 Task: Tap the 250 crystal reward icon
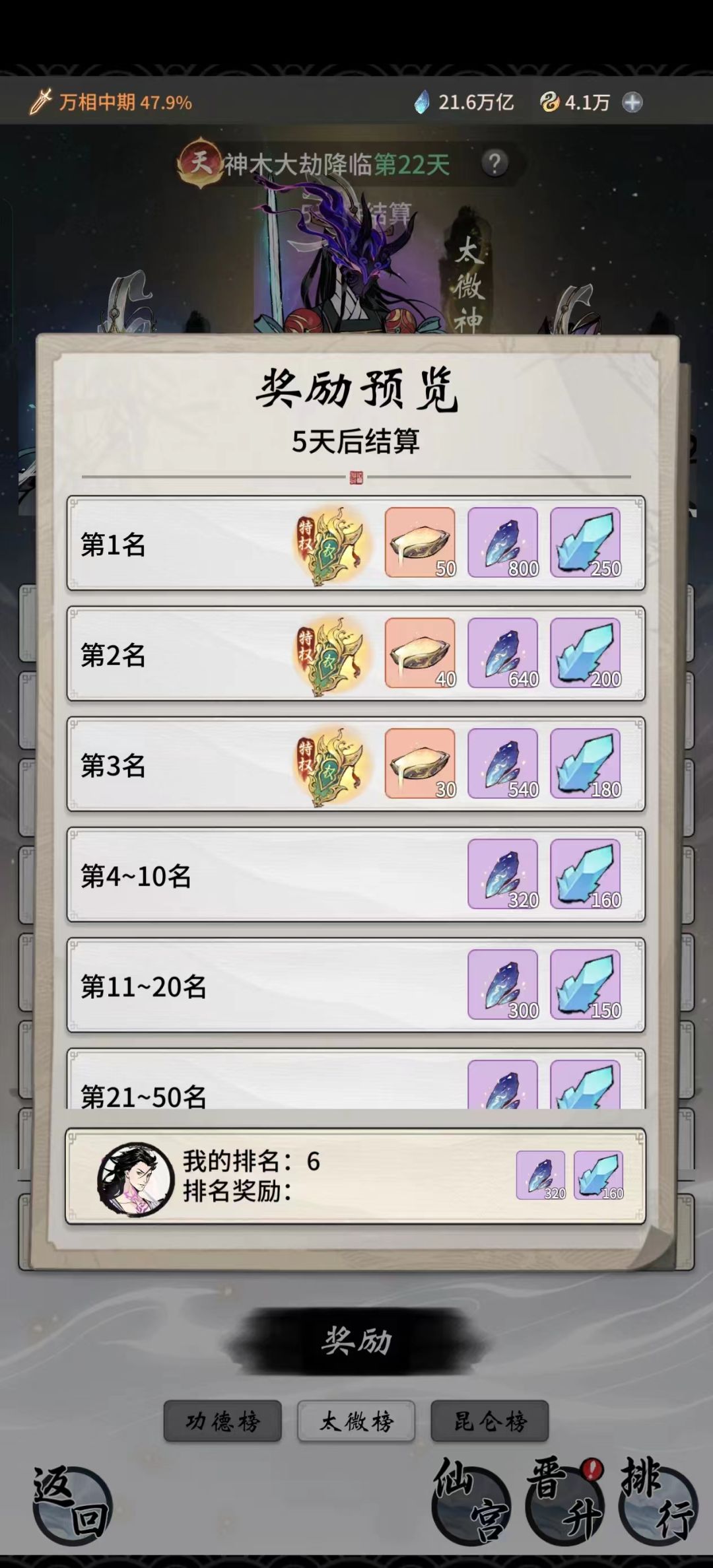coord(586,543)
